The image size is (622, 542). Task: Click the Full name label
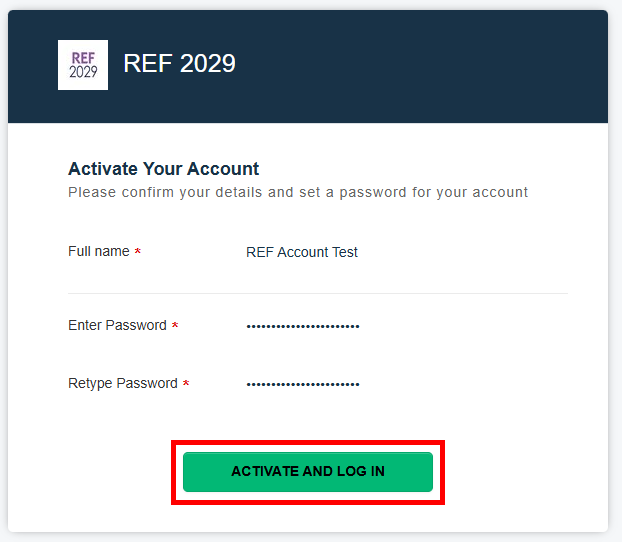pos(98,252)
